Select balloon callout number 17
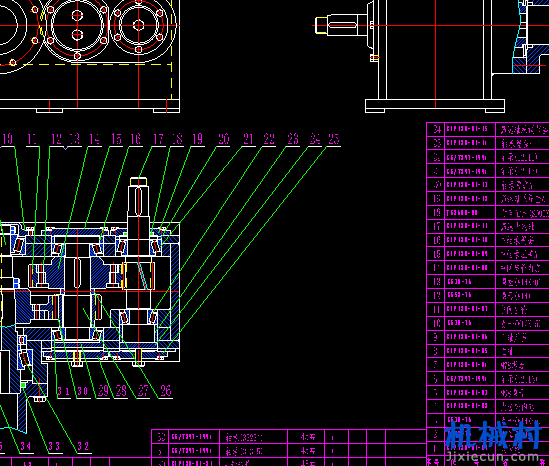Screen dimensions: 549x466 [x=159, y=139]
